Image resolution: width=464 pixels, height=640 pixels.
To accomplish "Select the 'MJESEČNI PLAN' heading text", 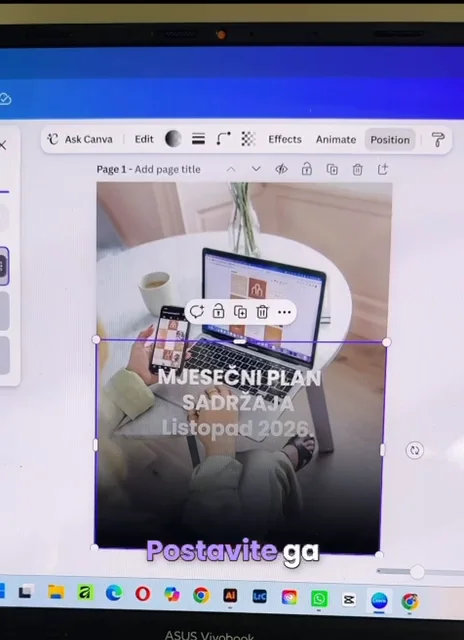I will pyautogui.click(x=240, y=378).
